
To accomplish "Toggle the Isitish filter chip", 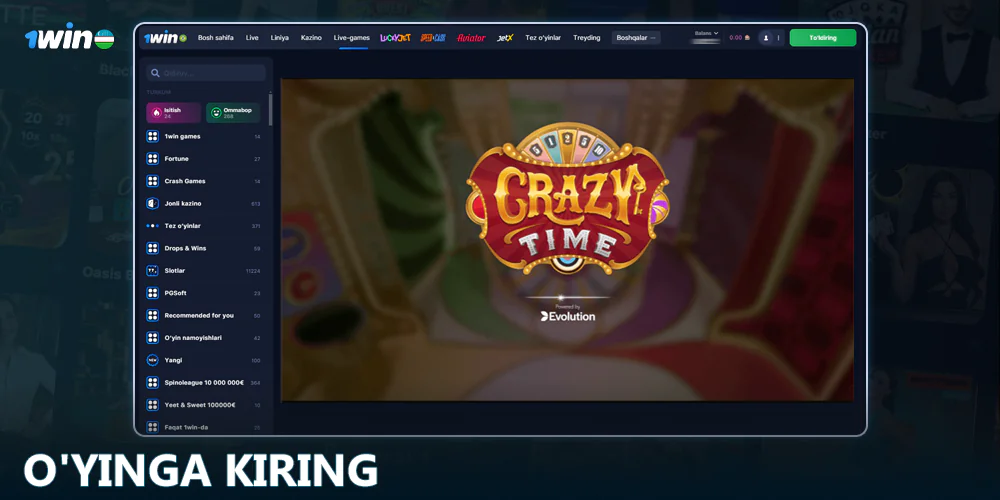I will (173, 113).
